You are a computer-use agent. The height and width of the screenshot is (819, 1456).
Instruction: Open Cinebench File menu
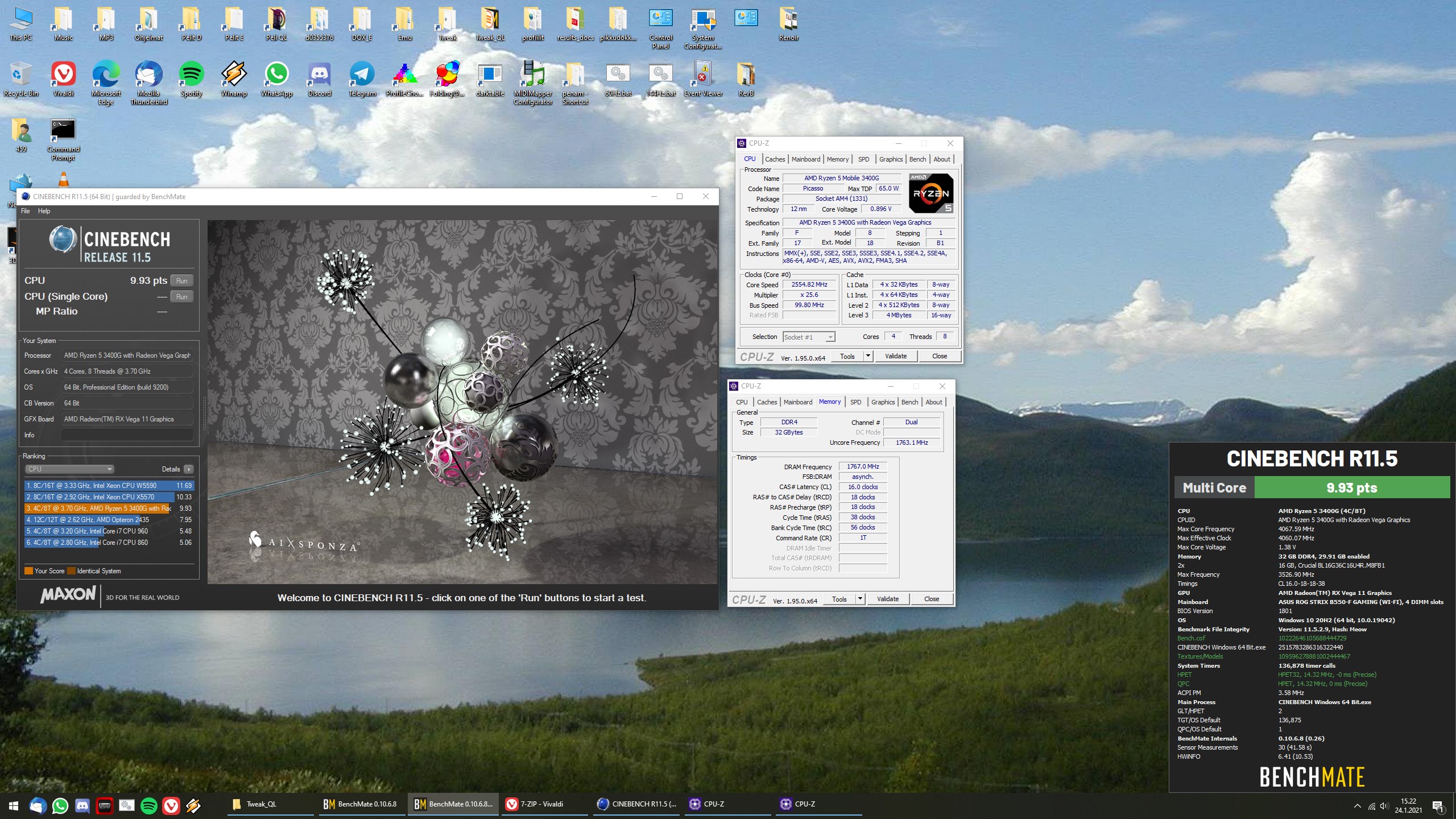tap(26, 211)
